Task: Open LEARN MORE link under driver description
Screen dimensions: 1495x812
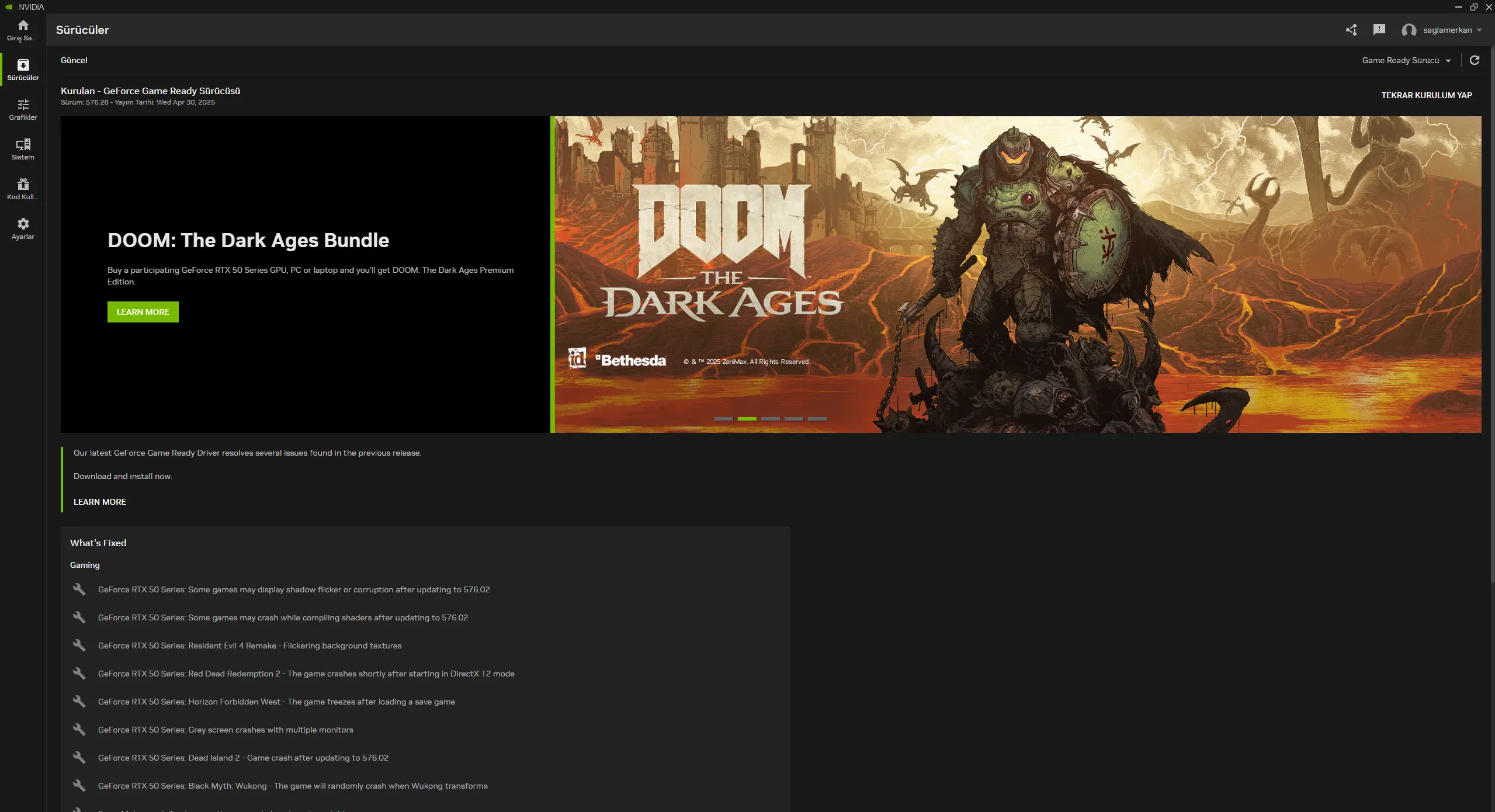Action: [100, 502]
